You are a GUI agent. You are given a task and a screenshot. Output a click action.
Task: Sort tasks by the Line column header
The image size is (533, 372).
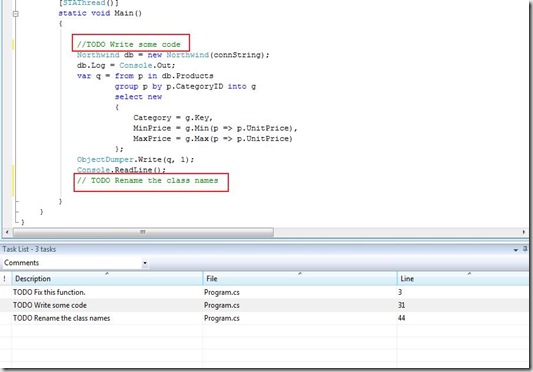coord(462,278)
